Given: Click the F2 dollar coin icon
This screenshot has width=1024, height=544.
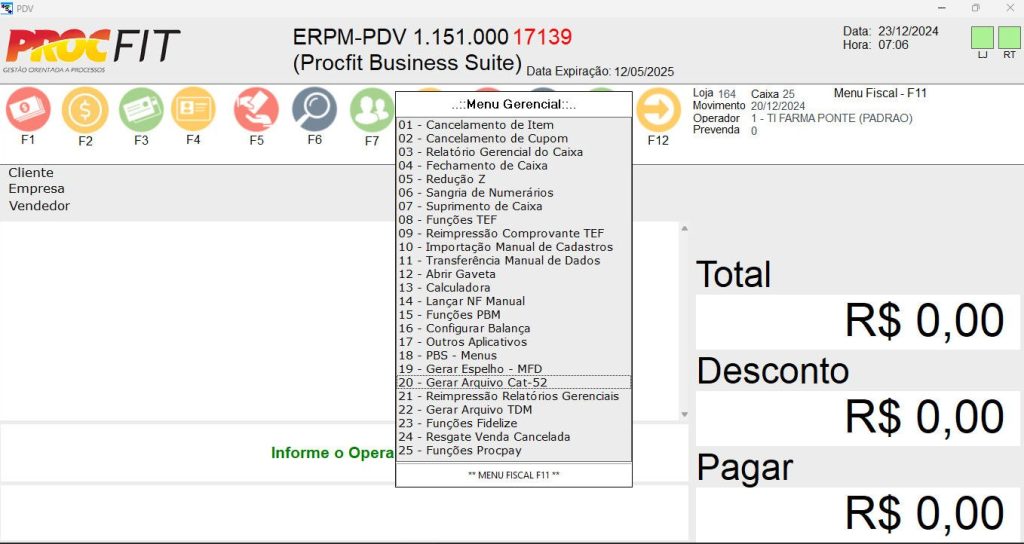Looking at the screenshot, I should coord(85,110).
